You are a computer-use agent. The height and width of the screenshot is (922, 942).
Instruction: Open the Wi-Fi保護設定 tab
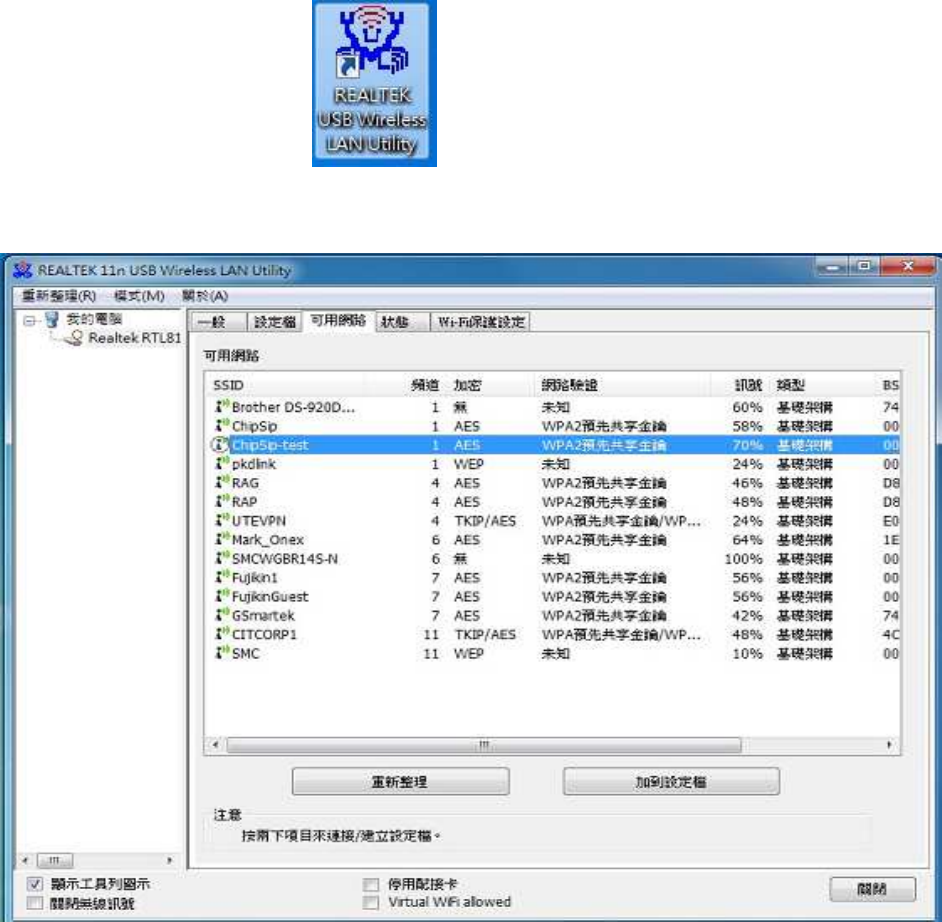click(481, 322)
